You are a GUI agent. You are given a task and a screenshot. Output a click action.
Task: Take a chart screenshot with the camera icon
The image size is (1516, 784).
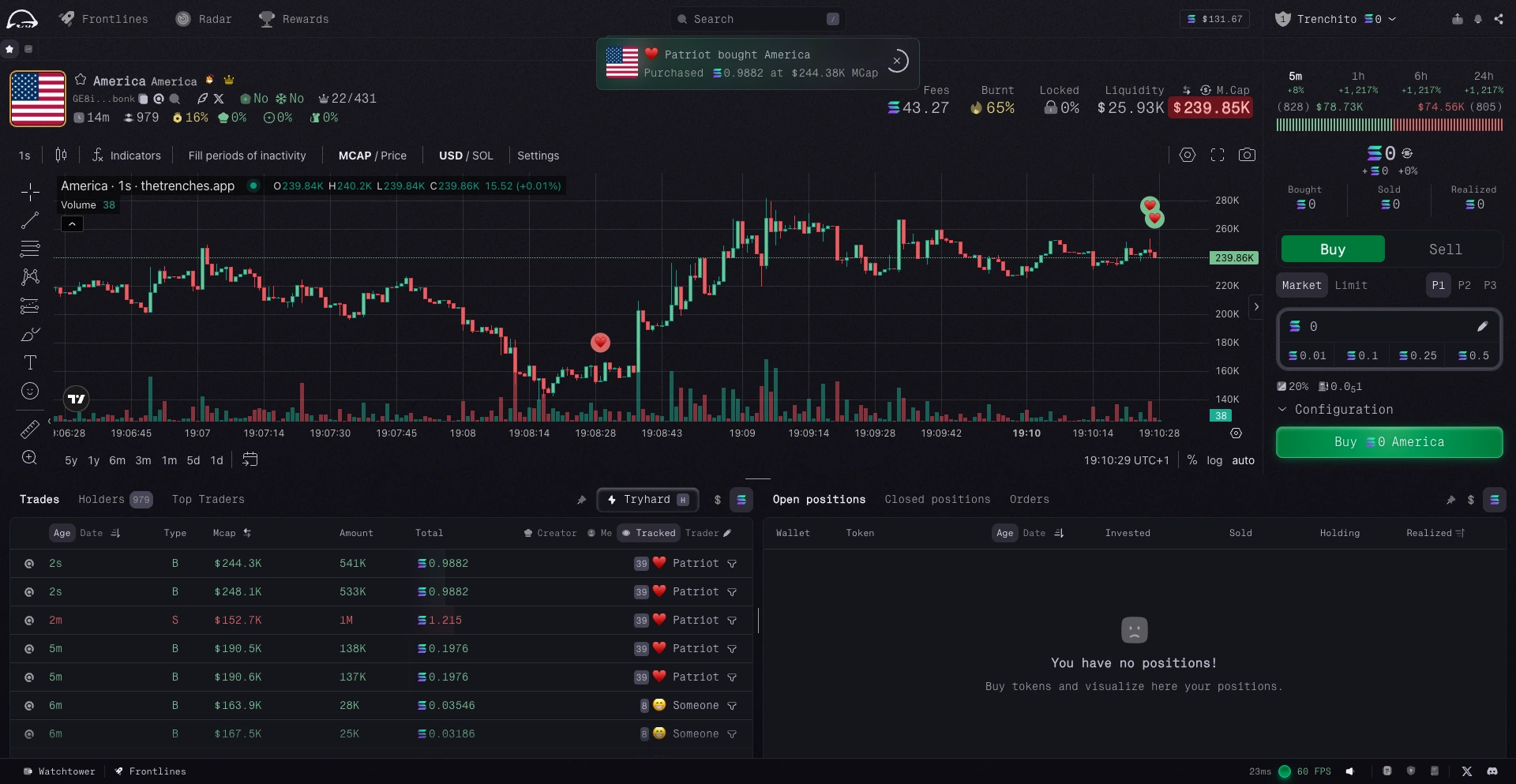(1248, 155)
